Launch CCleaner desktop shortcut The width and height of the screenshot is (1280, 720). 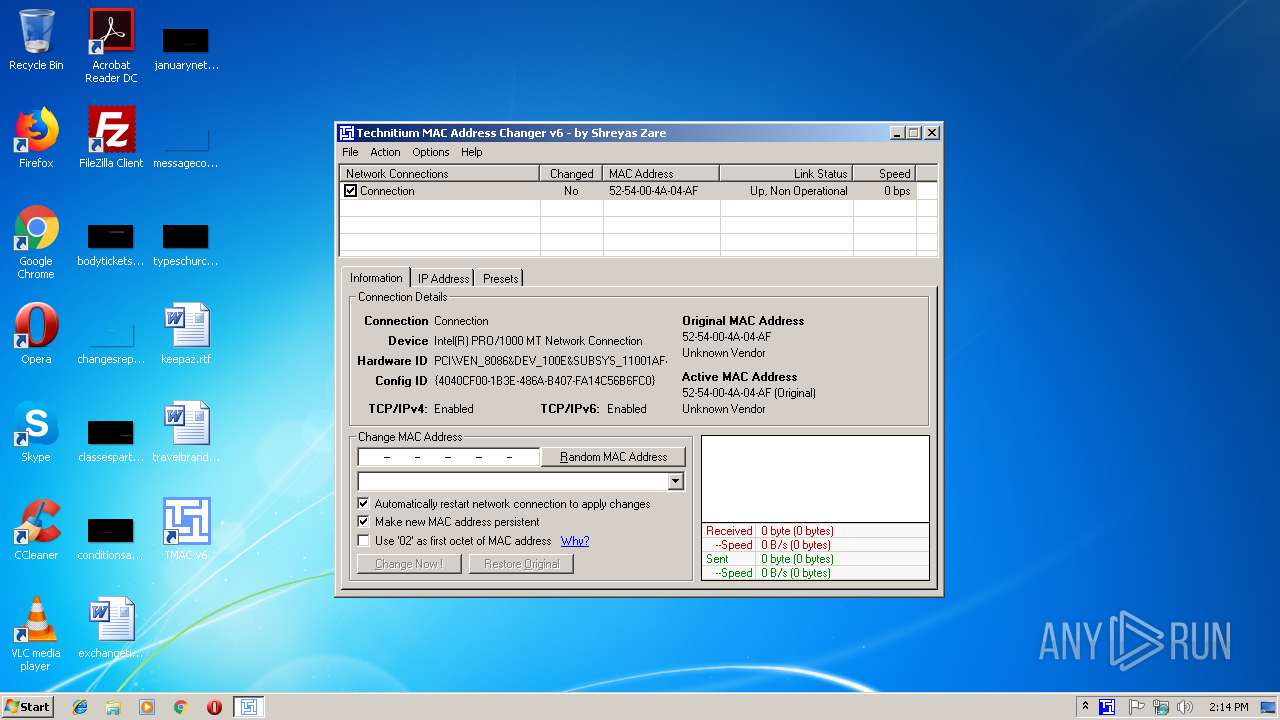(x=36, y=530)
